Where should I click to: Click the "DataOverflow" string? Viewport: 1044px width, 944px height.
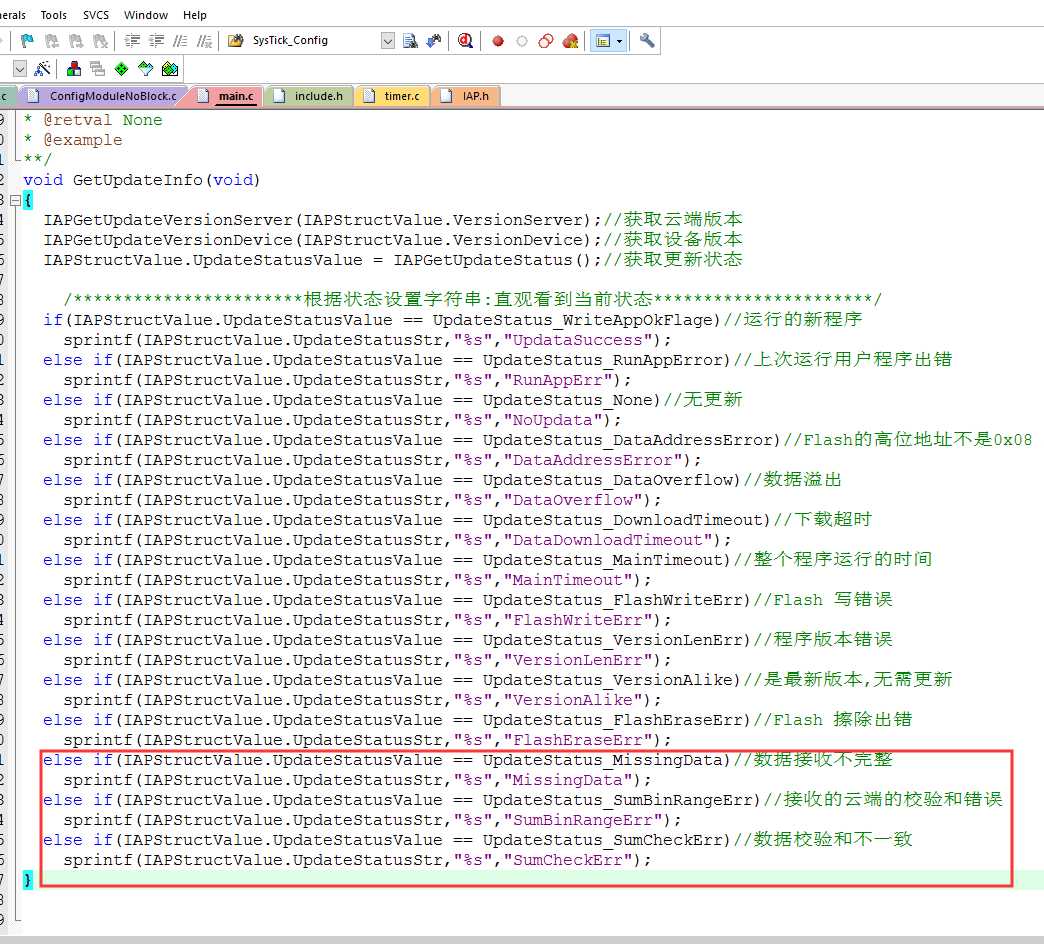tap(572, 500)
